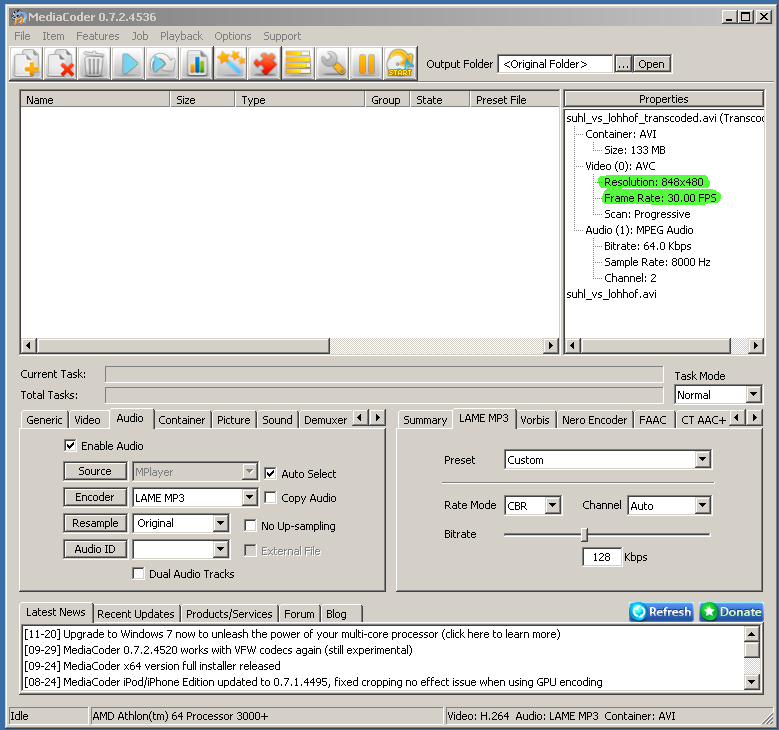Click the orange Pause toolbar icon
Viewport: 779px width, 730px height.
(x=367, y=64)
